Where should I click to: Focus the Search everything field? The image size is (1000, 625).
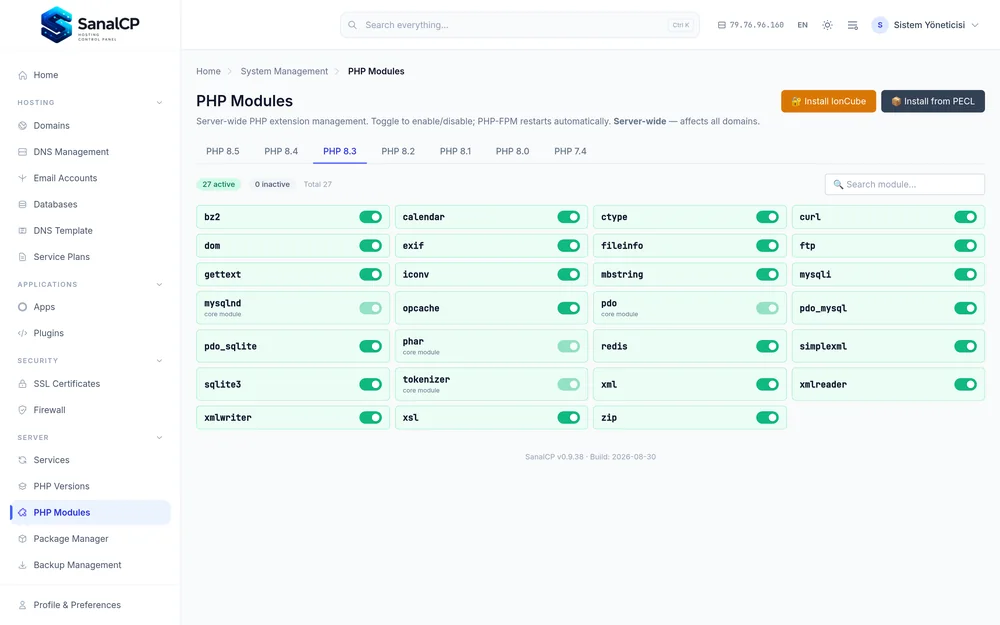point(520,25)
